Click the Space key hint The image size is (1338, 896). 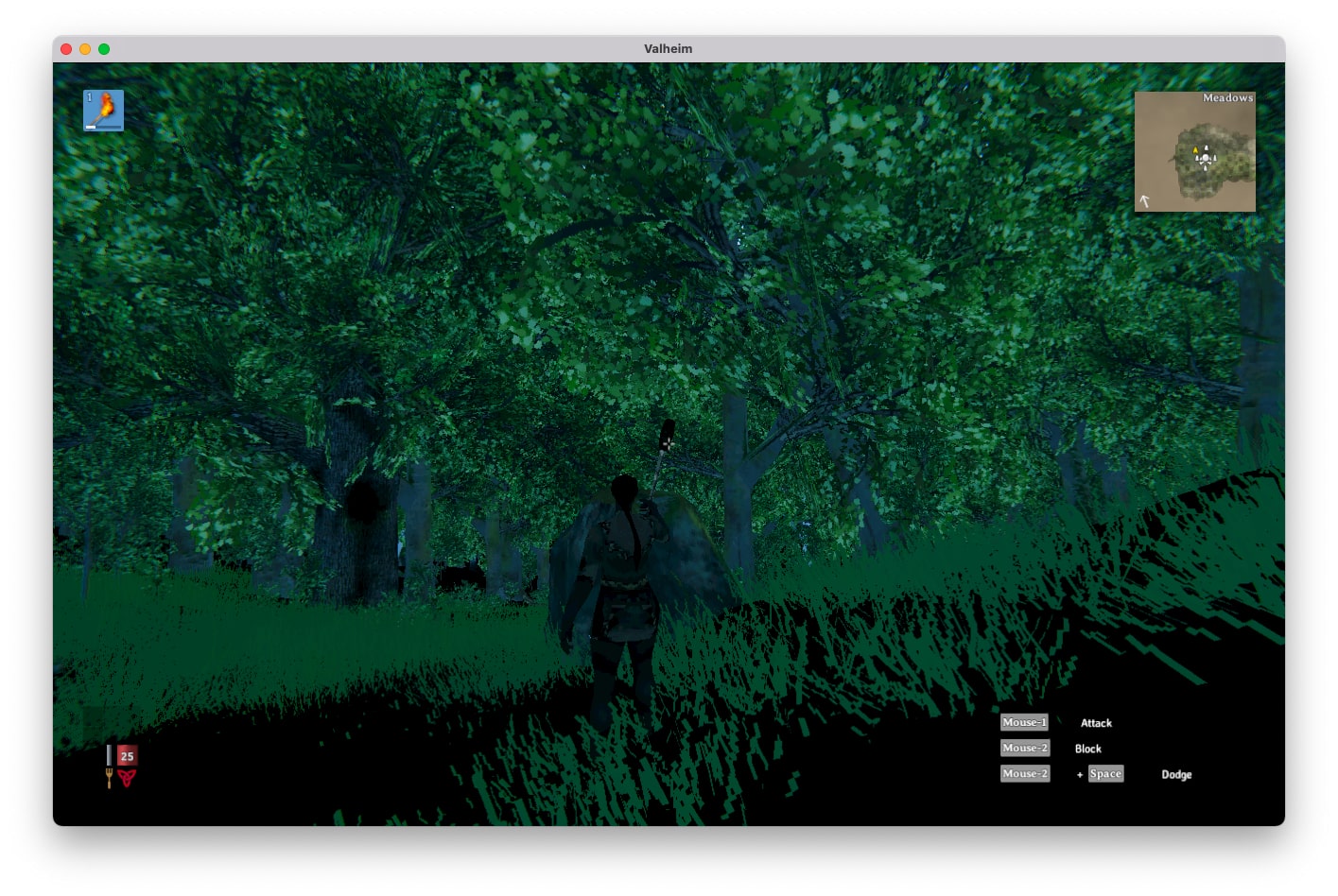pos(1105,773)
